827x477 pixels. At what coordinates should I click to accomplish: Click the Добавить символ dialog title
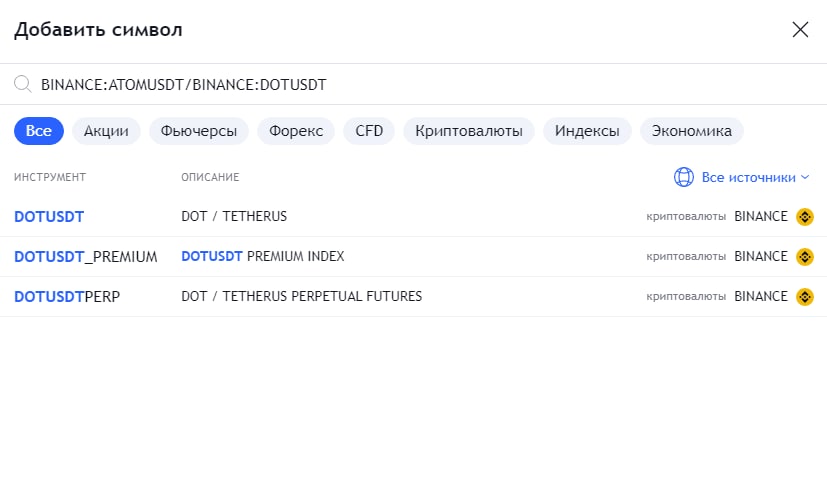(x=98, y=30)
